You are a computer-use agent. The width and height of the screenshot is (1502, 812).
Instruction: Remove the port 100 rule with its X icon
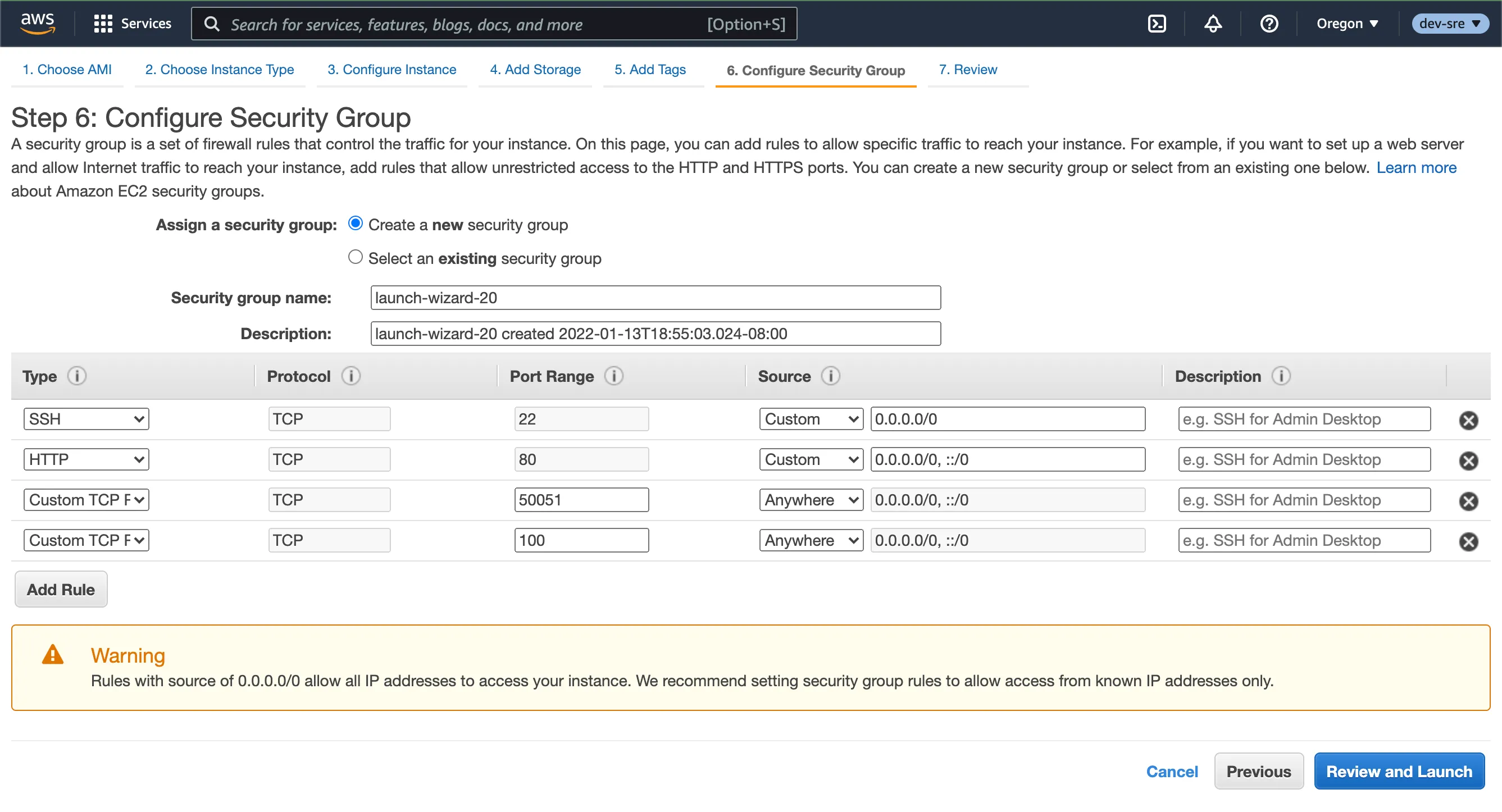click(x=1469, y=540)
